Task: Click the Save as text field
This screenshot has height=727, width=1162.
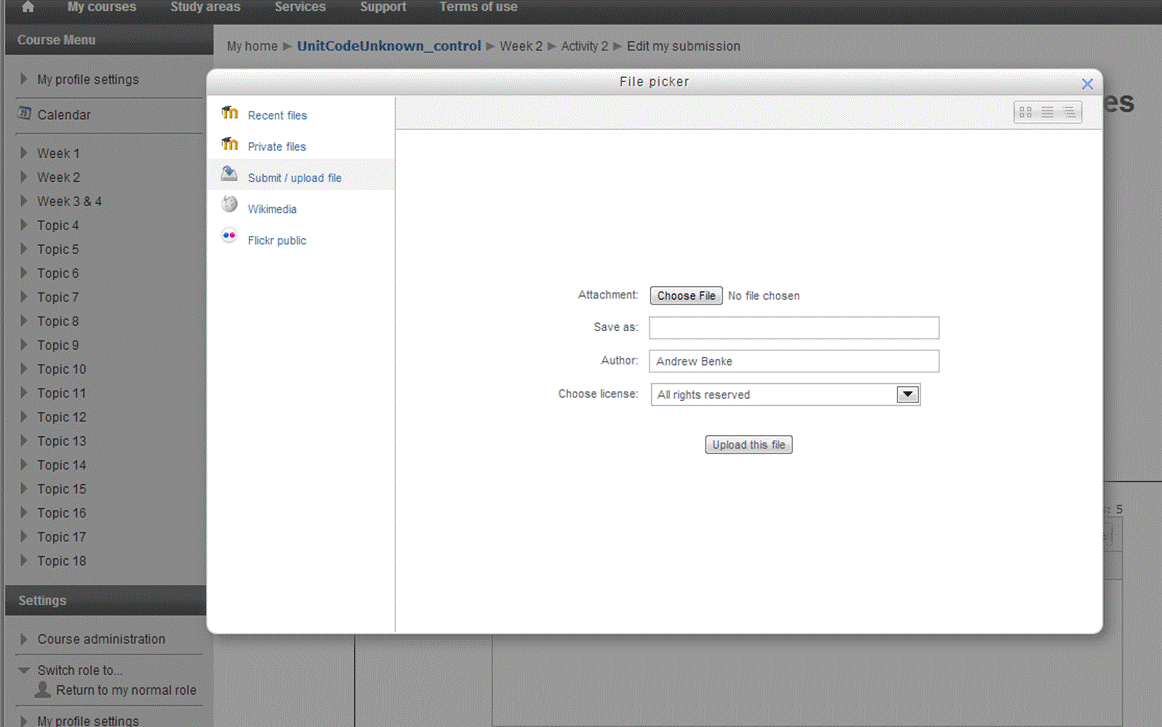Action: pyautogui.click(x=794, y=328)
